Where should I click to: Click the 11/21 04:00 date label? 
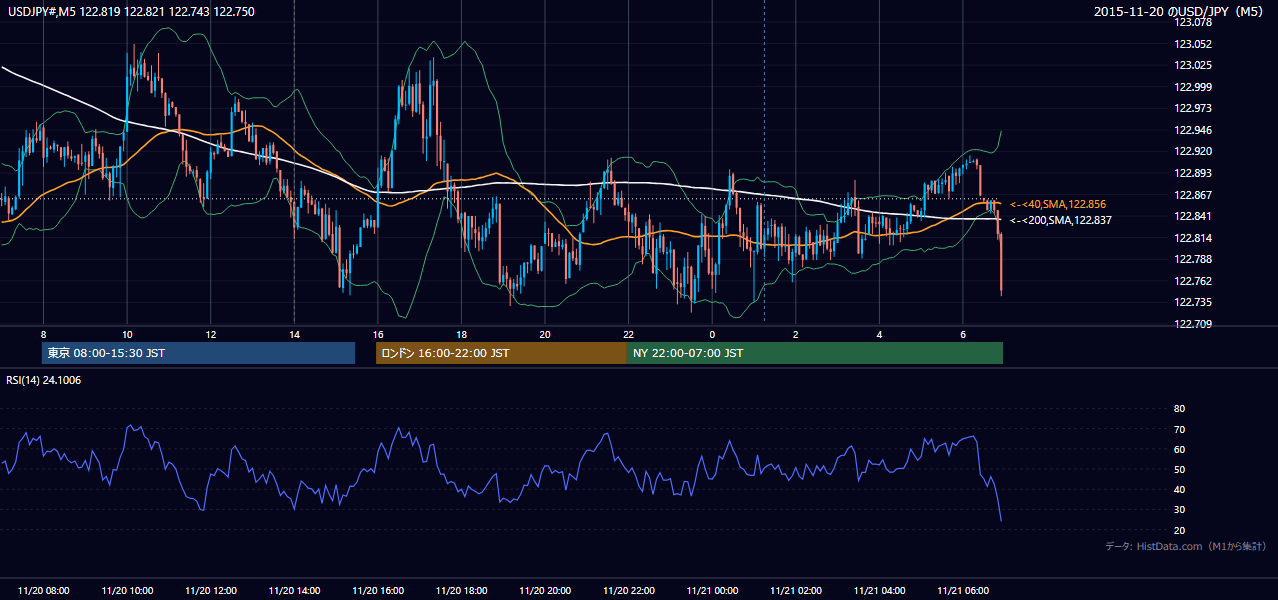pos(879,591)
